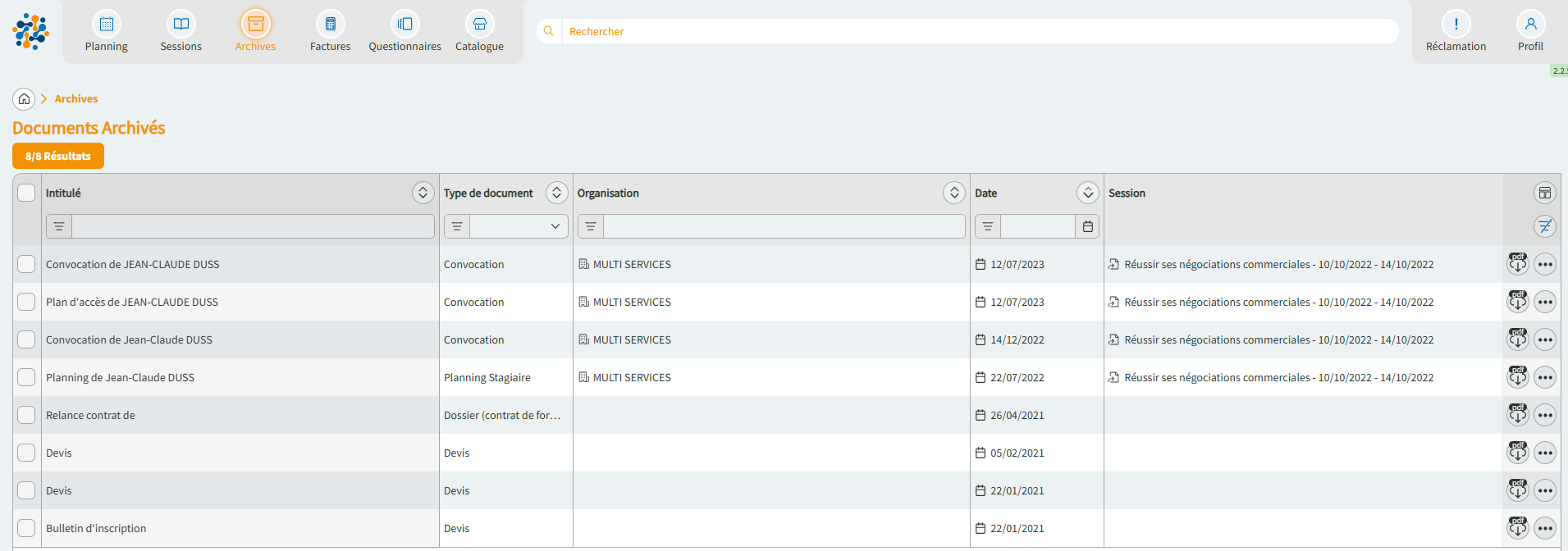Select the Relance contrat de row checkbox

(26, 415)
